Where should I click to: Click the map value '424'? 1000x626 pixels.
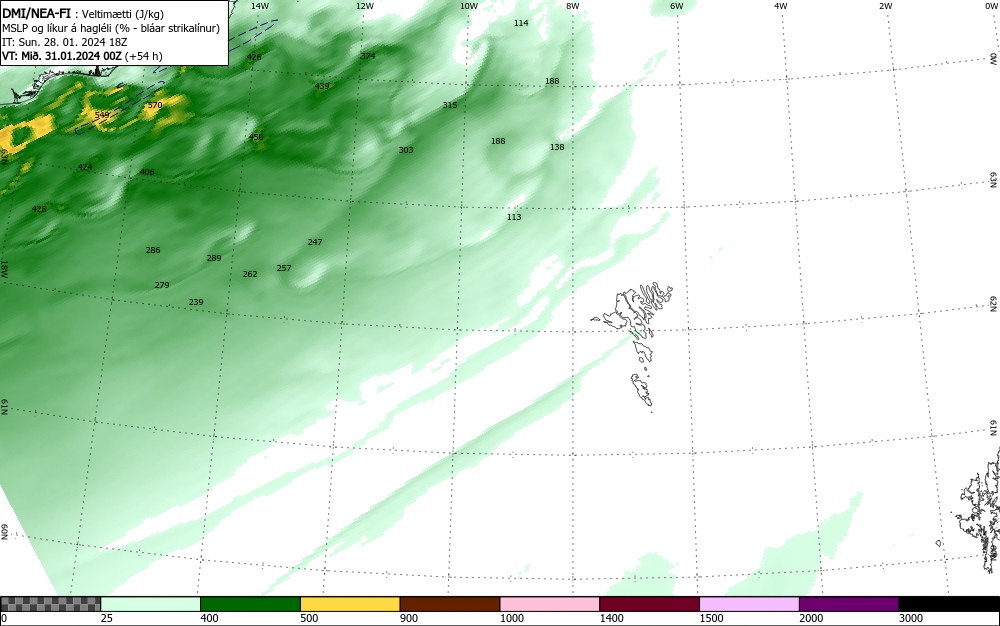coord(85,168)
